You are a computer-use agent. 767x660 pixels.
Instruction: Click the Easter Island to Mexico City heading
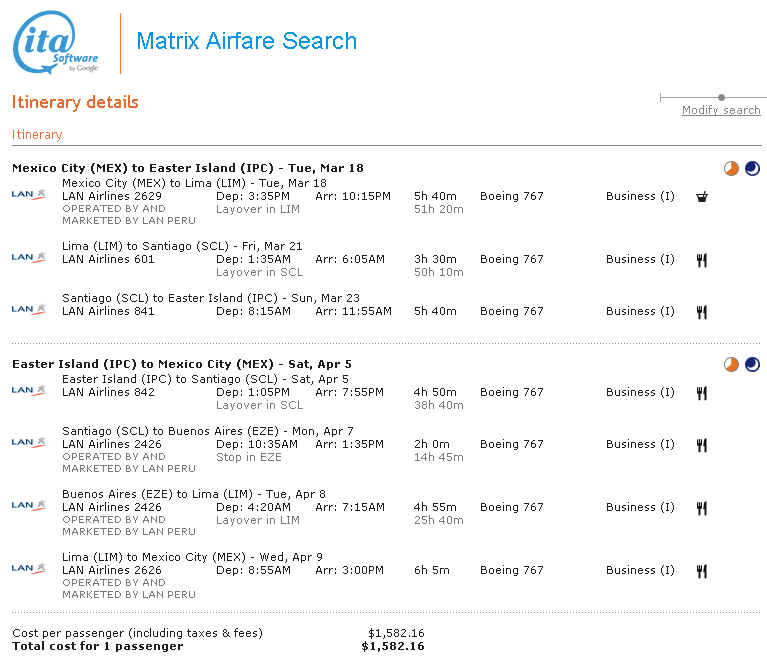click(x=182, y=364)
